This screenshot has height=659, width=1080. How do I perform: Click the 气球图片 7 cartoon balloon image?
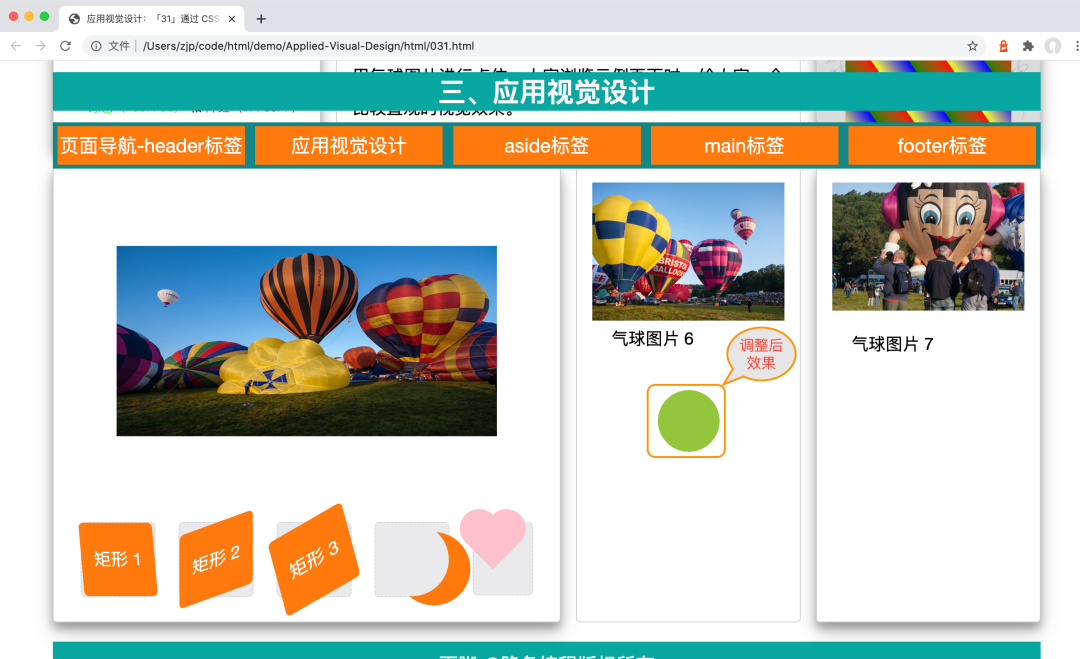pos(928,247)
